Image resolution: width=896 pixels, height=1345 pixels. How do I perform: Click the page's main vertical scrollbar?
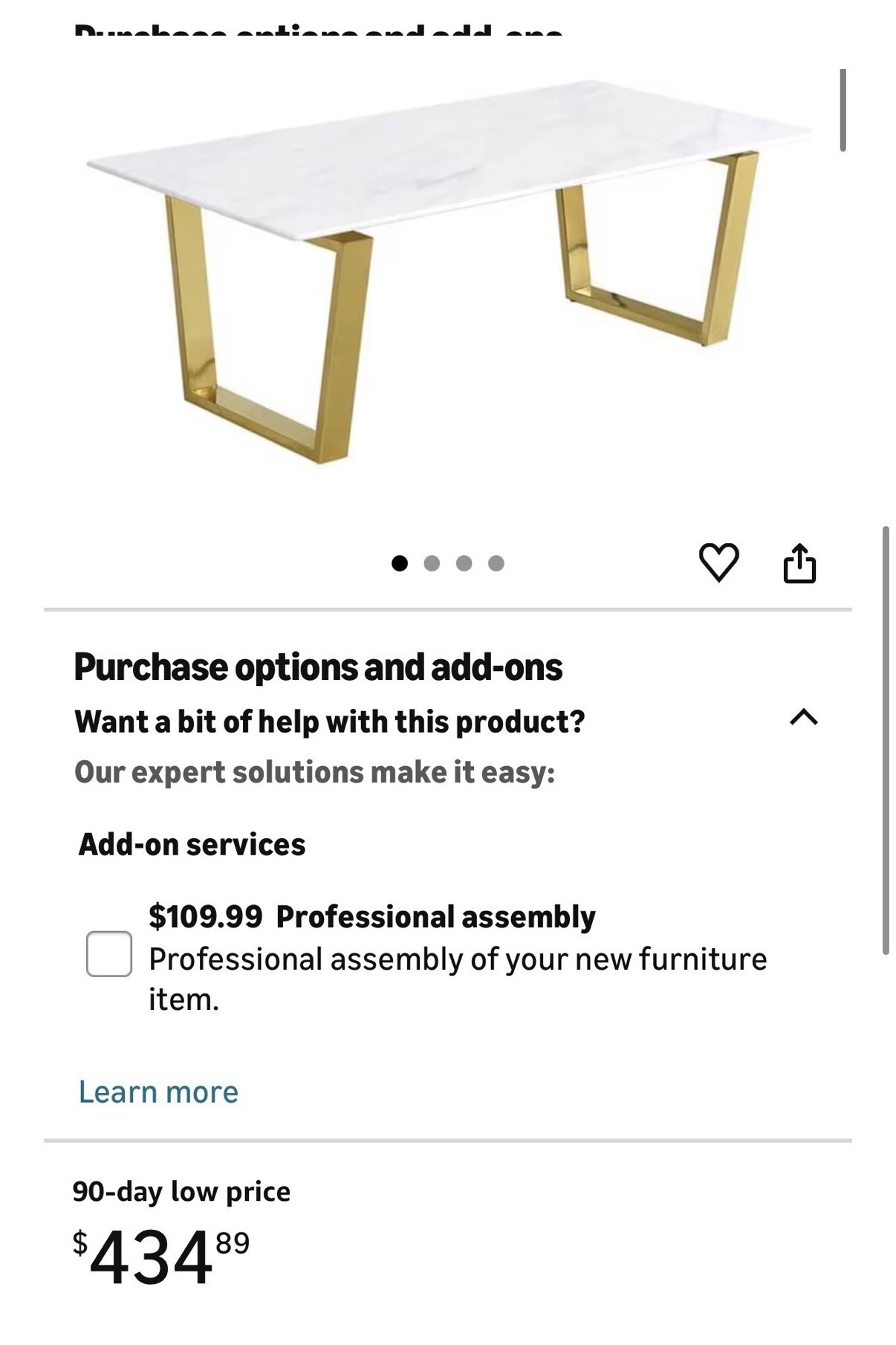885,739
